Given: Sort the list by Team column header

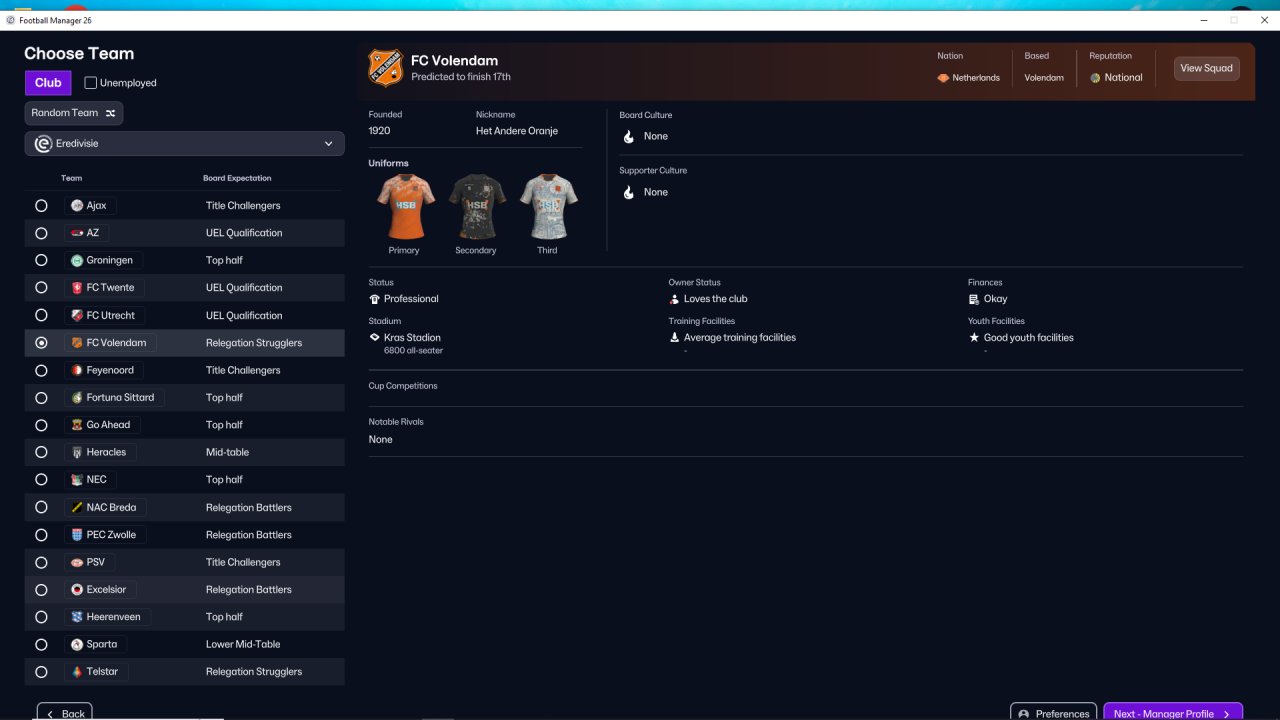Looking at the screenshot, I should click(72, 178).
